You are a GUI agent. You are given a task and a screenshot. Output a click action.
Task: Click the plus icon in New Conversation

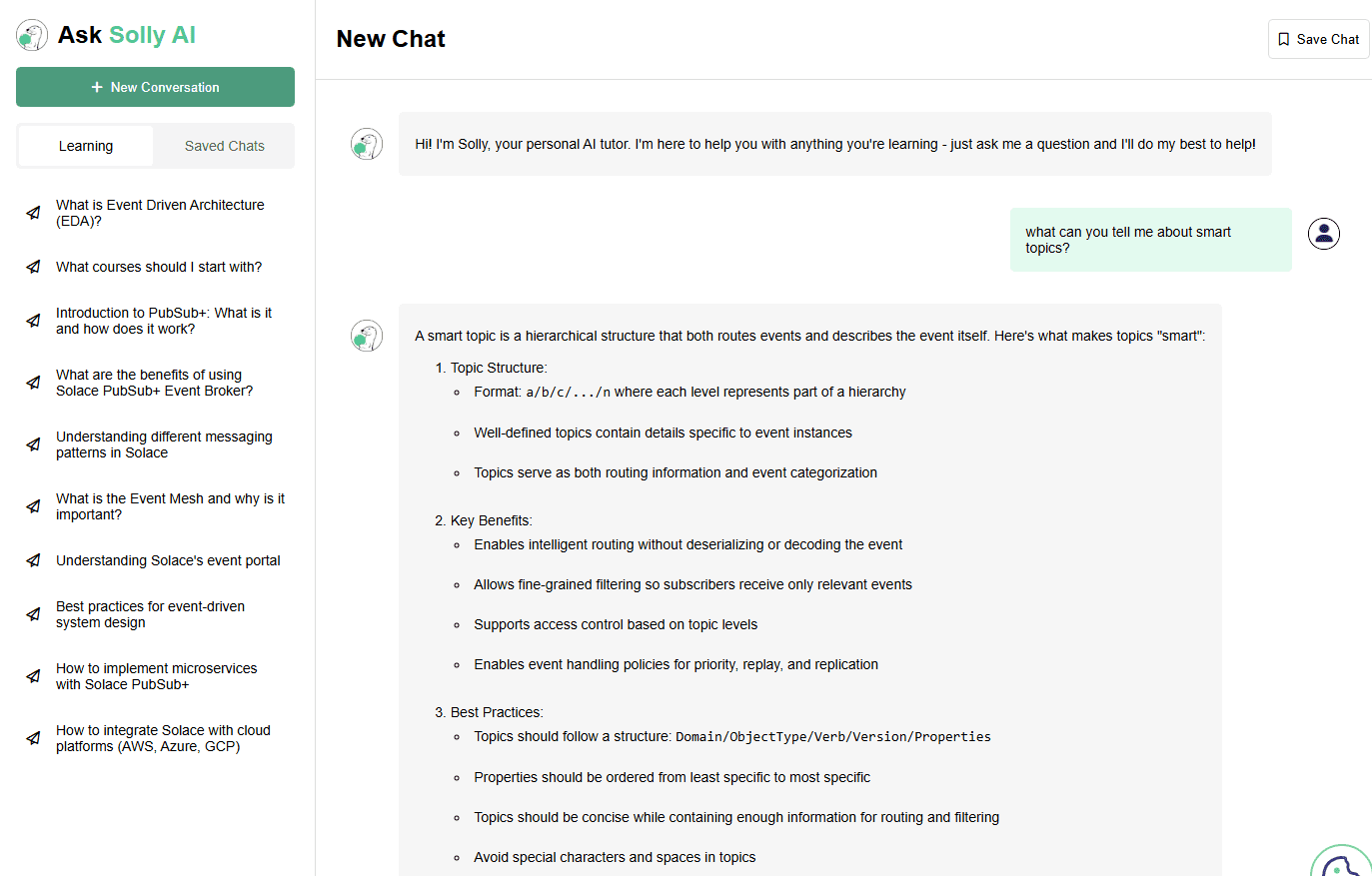[x=97, y=87]
